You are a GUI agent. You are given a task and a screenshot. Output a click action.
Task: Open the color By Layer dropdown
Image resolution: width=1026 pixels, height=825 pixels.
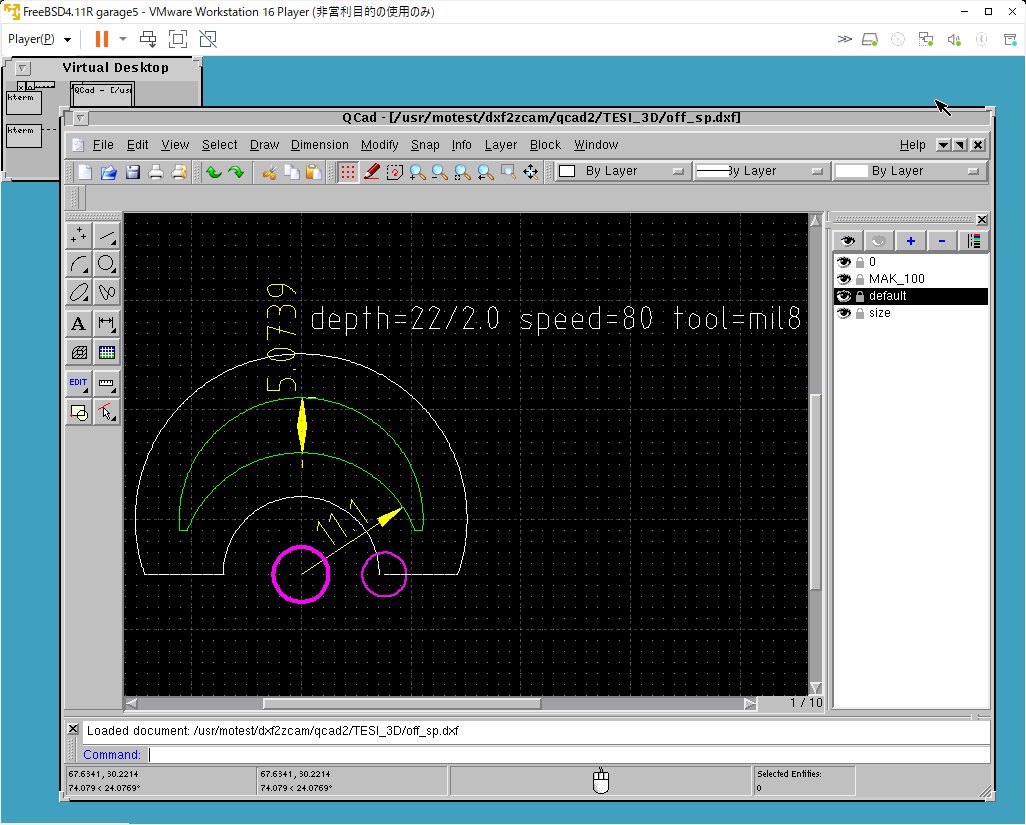coord(621,172)
